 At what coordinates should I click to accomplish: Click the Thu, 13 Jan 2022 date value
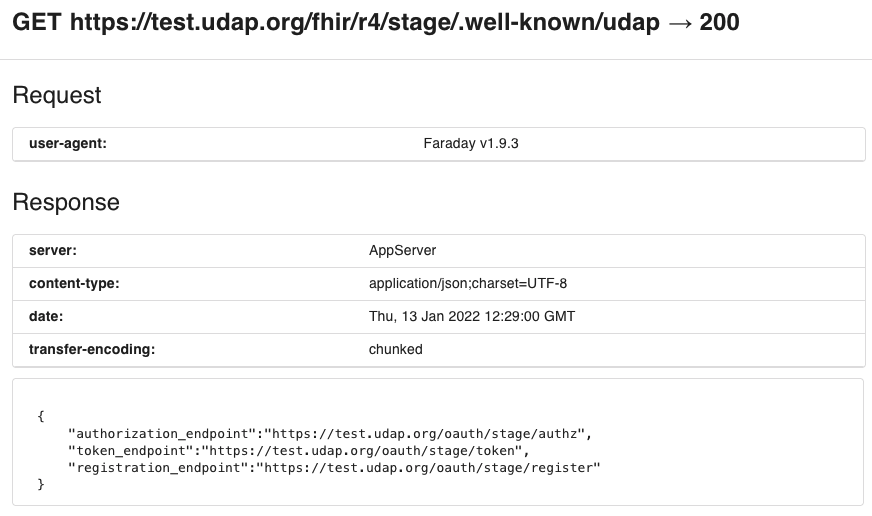pyautogui.click(x=472, y=316)
